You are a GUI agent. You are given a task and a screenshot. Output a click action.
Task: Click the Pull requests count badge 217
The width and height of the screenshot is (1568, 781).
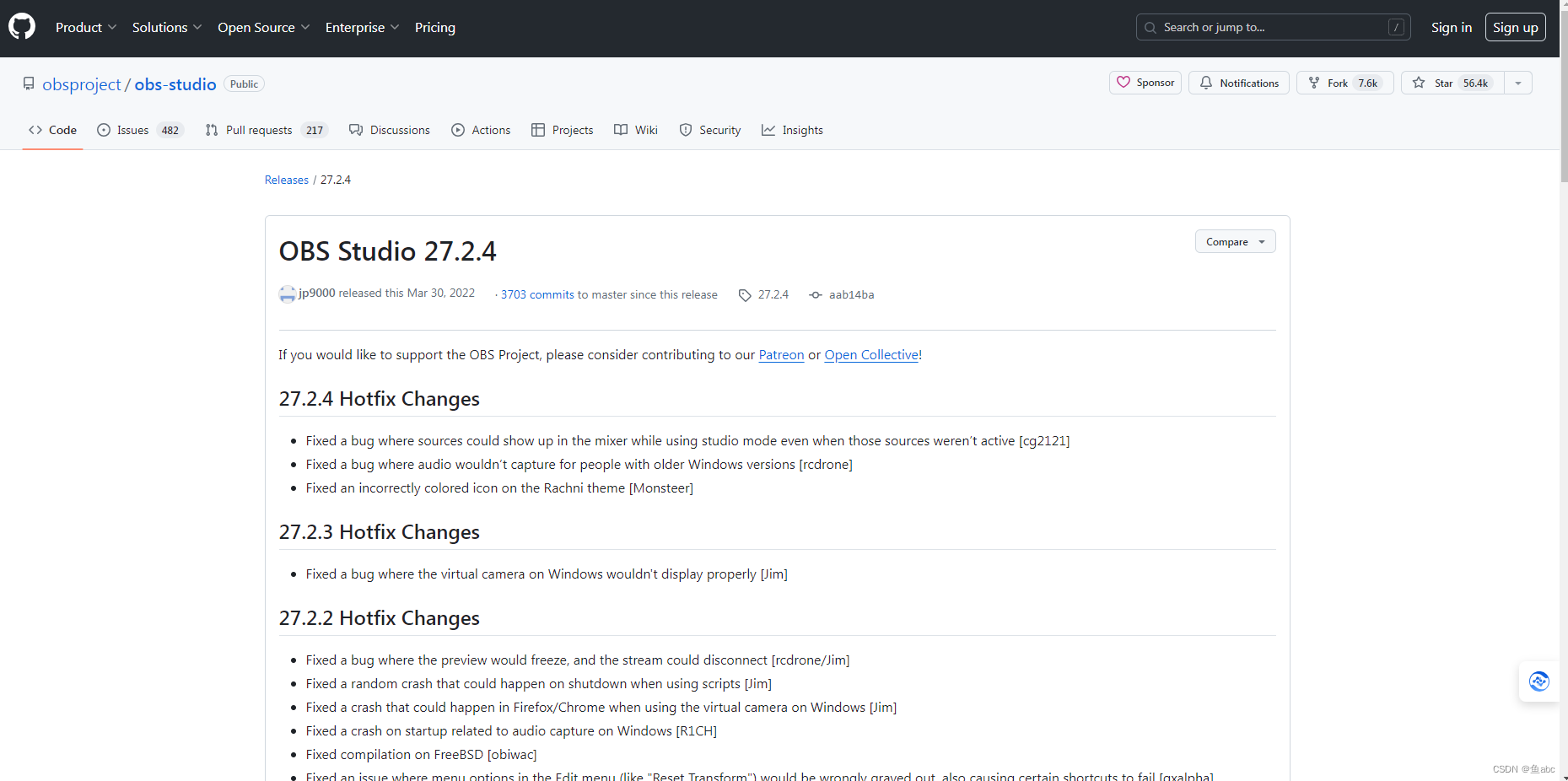tap(315, 130)
